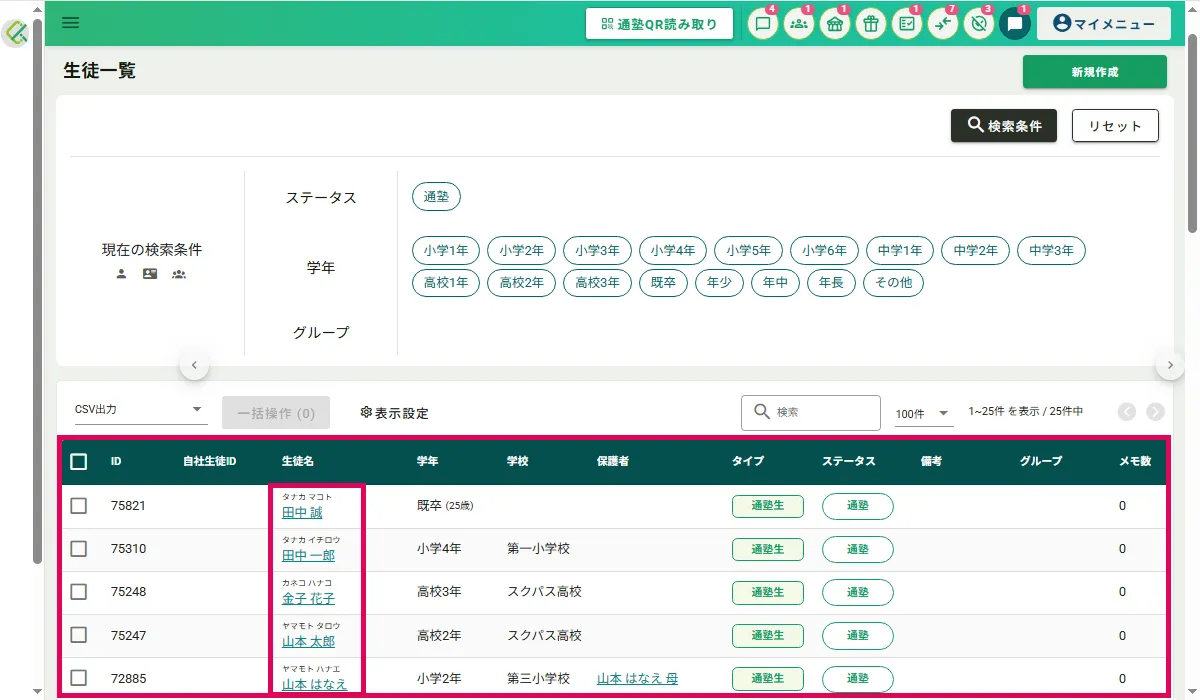Click the left chevron circle on panel edge
This screenshot has height=700, width=1200.
tap(194, 366)
